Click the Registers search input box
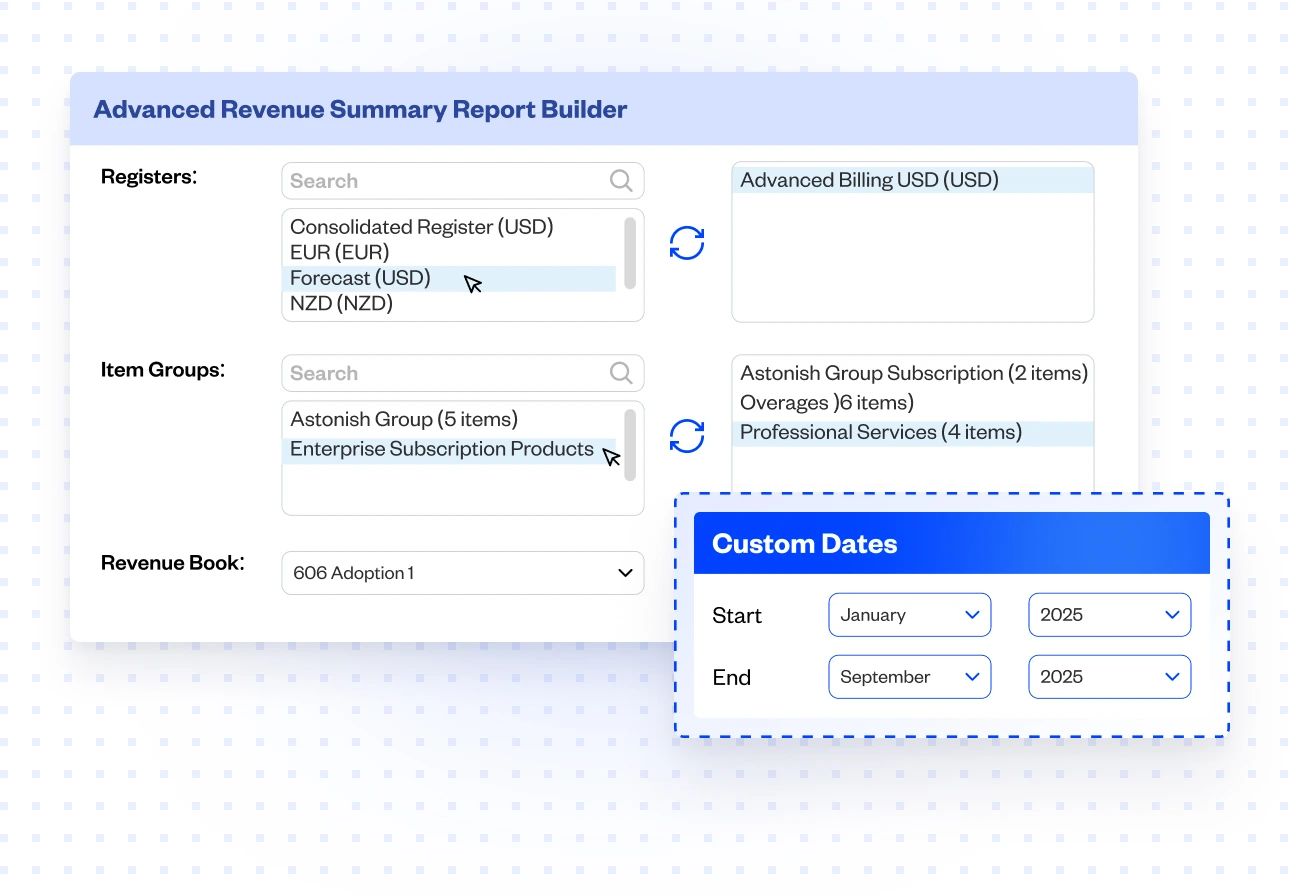Viewport: 1300px width, 896px height. click(440, 180)
